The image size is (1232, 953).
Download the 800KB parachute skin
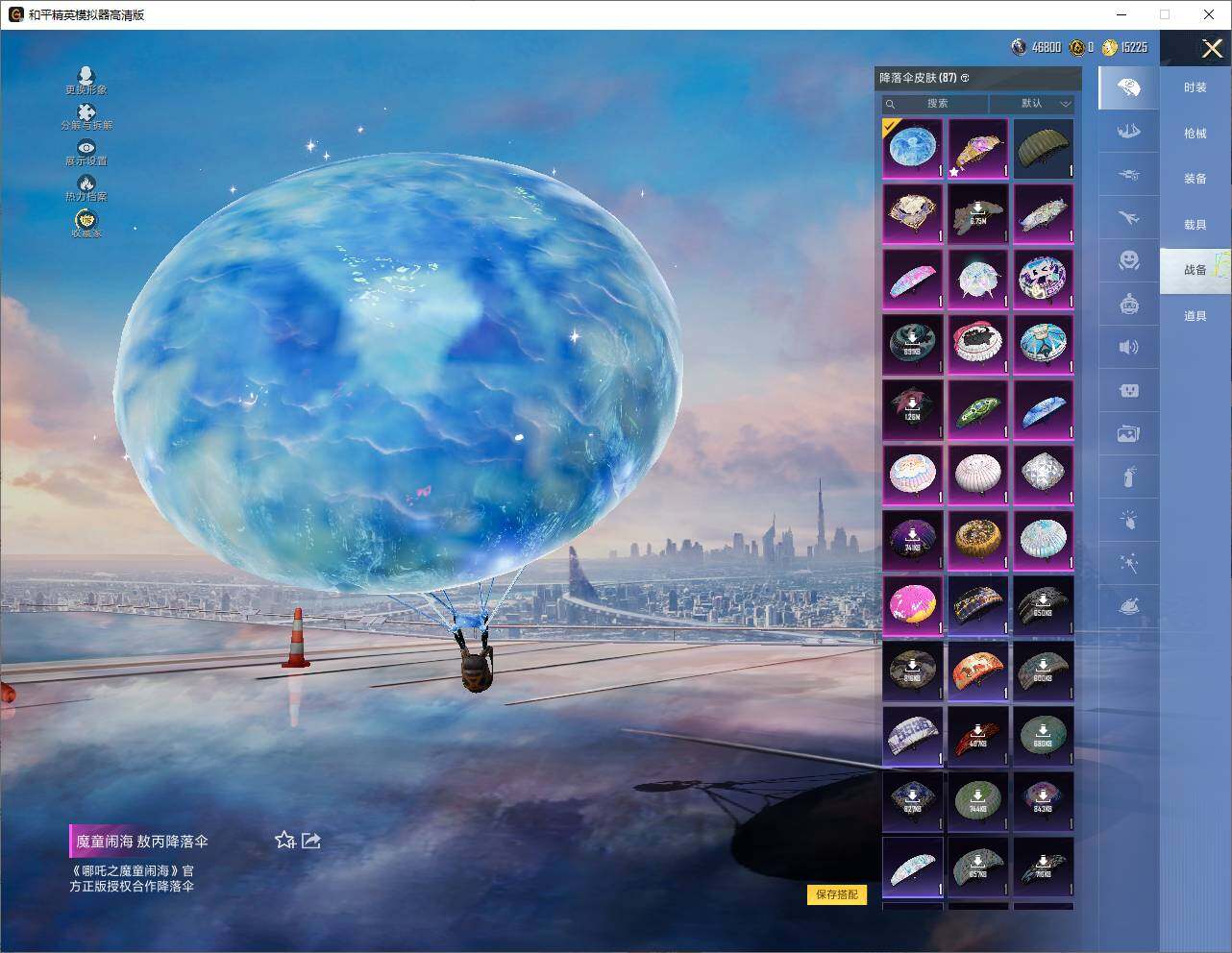tap(1044, 672)
